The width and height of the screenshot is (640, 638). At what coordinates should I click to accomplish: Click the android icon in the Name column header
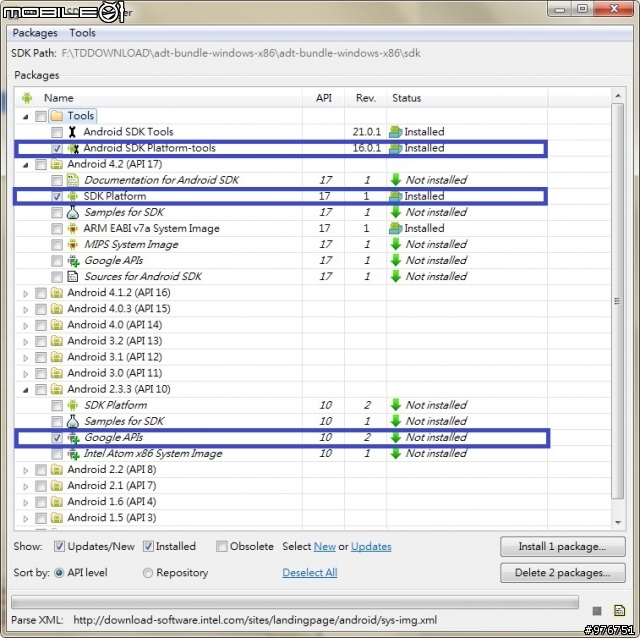click(27, 98)
